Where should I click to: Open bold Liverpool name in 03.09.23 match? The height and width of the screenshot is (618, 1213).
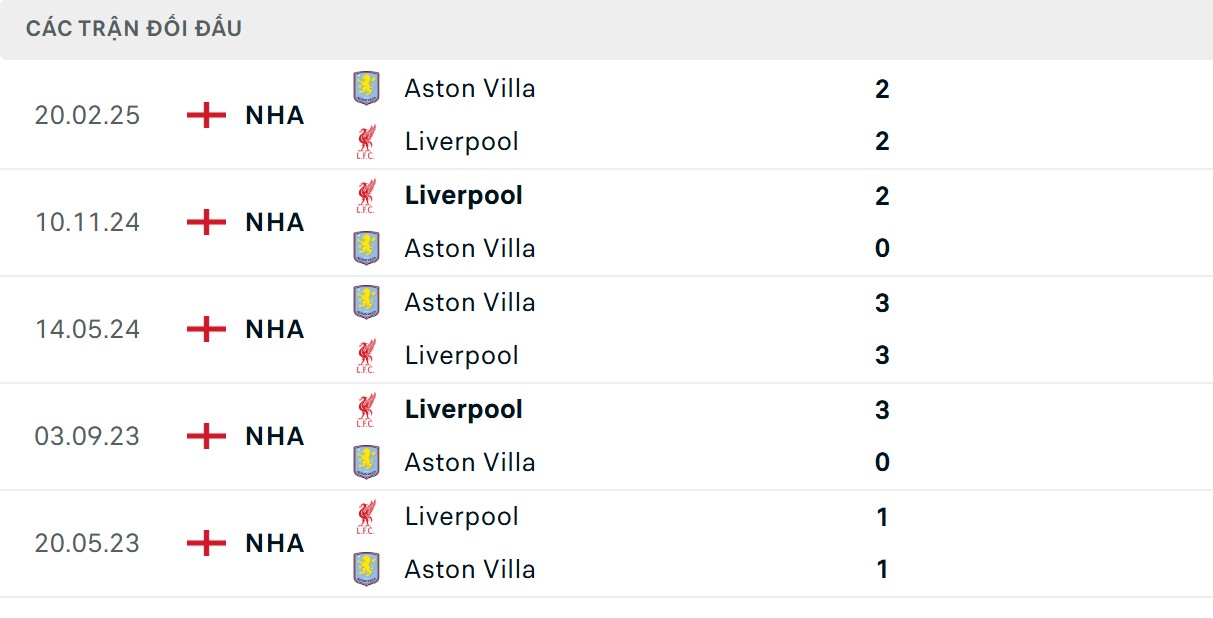coord(463,409)
